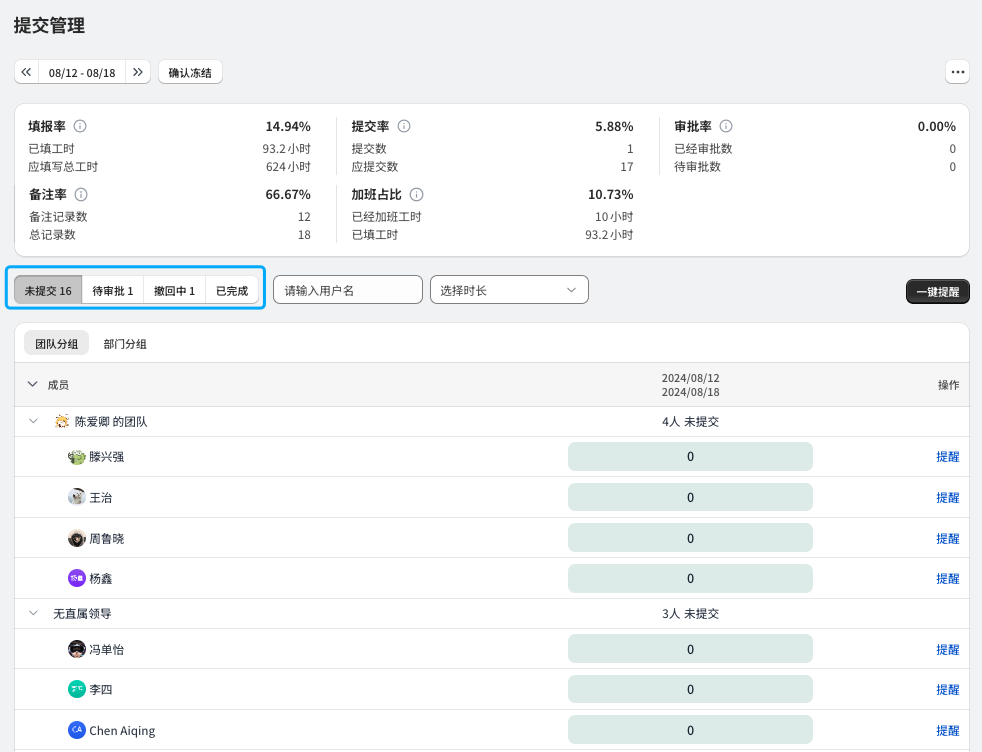This screenshot has height=752, width=982.
Task: Select the 部门分组 grouping tab
Action: (125, 344)
